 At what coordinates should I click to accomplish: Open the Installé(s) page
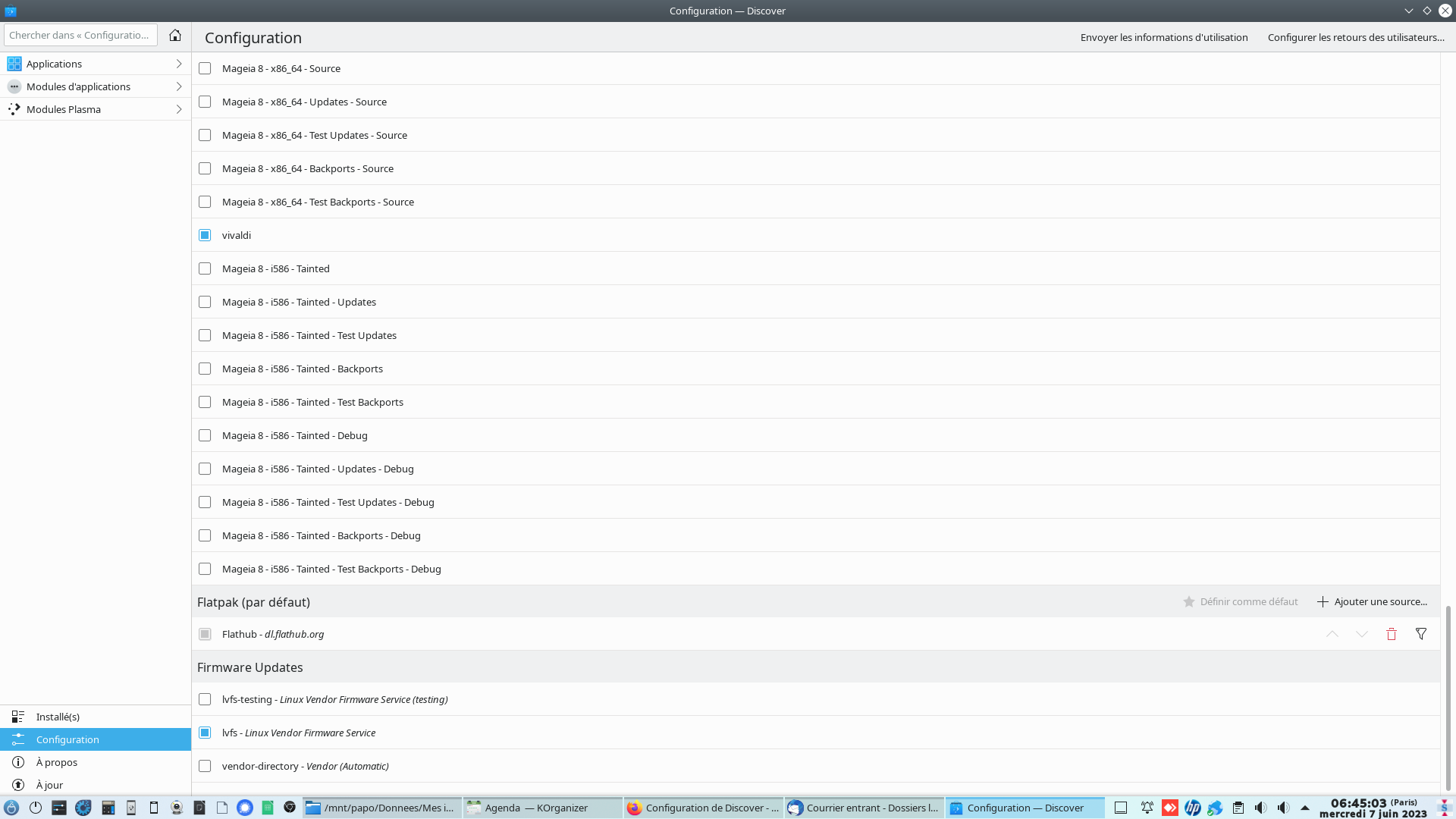click(x=96, y=717)
